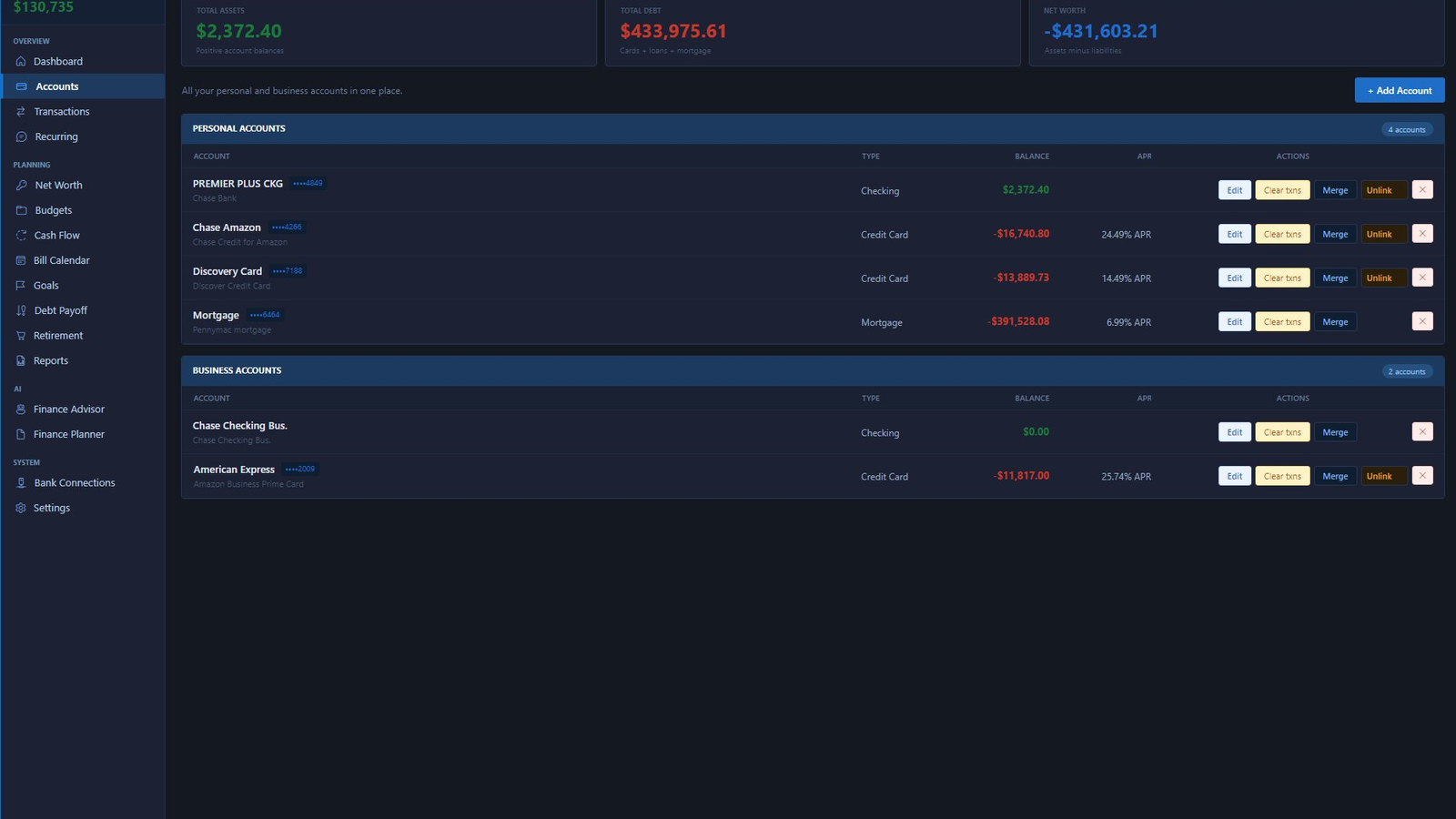Unlink the Discovery Card account
1456x819 pixels.
point(1384,278)
